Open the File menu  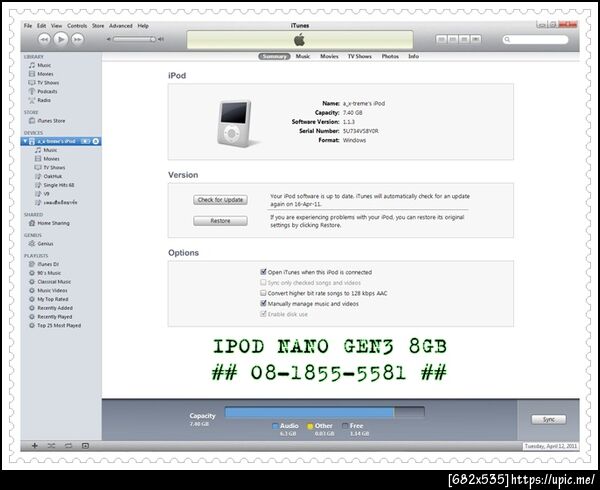28,26
